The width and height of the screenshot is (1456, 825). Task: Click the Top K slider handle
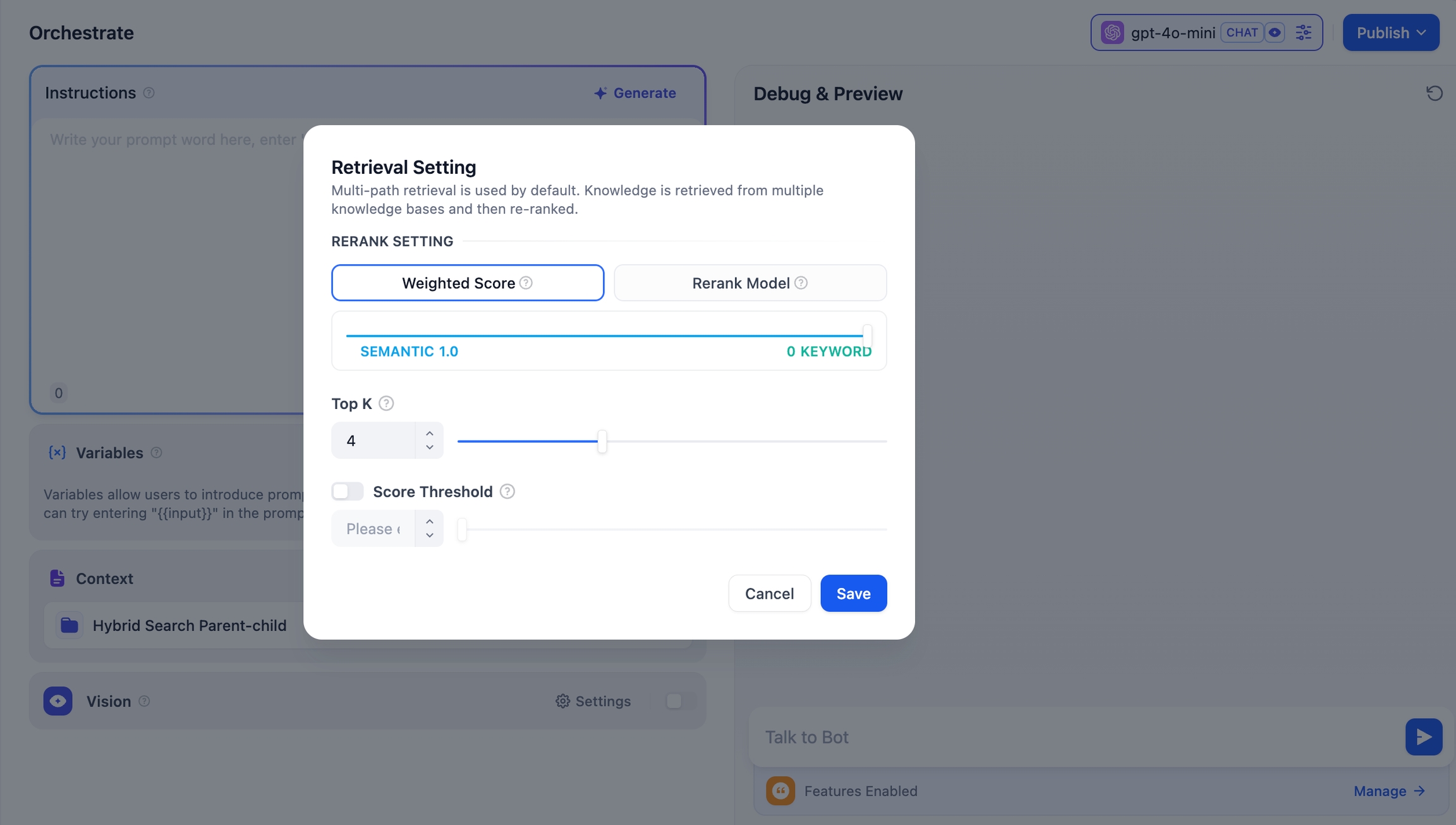[x=602, y=441]
